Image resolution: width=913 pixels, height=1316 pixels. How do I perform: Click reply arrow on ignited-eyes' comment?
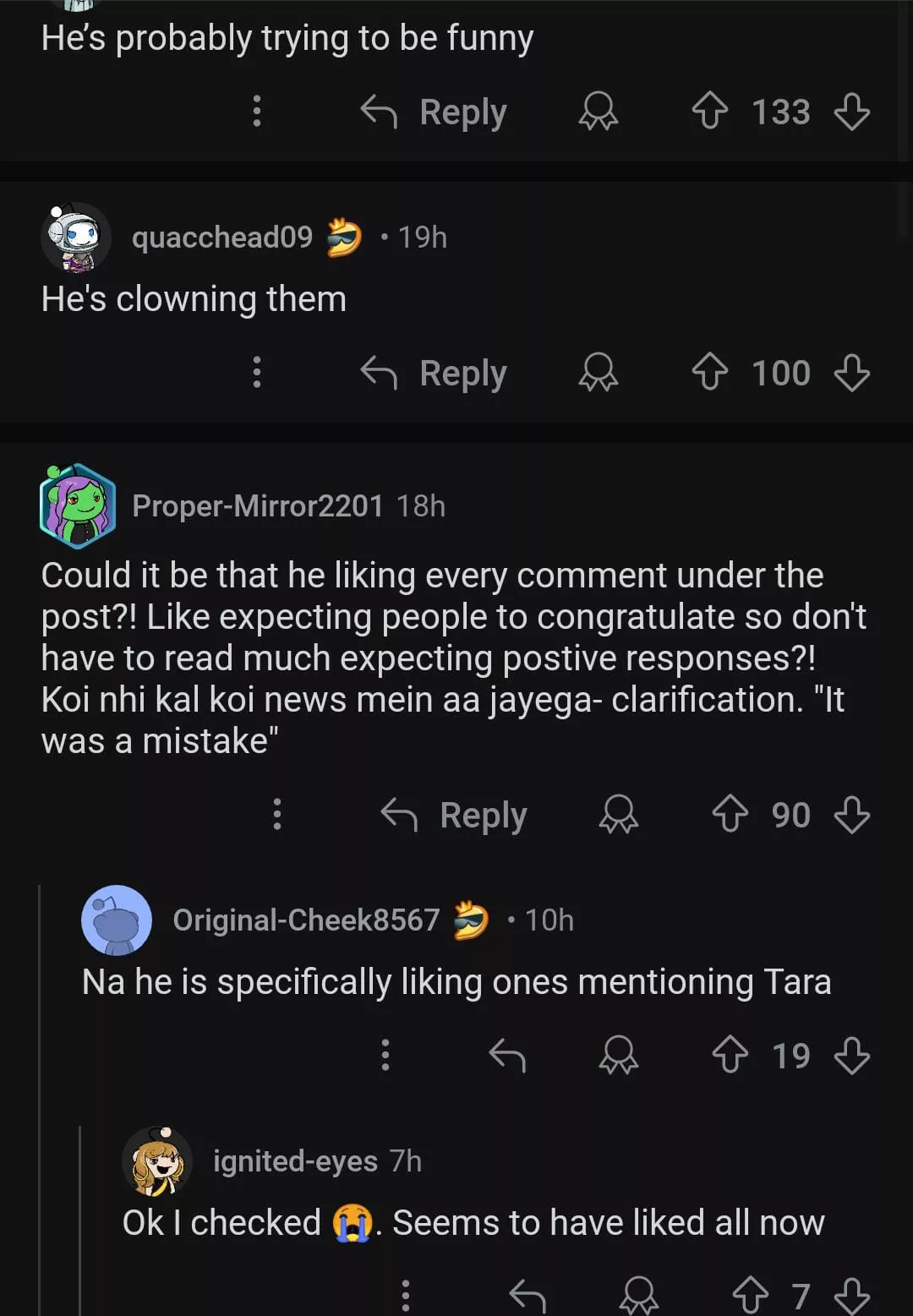coord(528,1295)
